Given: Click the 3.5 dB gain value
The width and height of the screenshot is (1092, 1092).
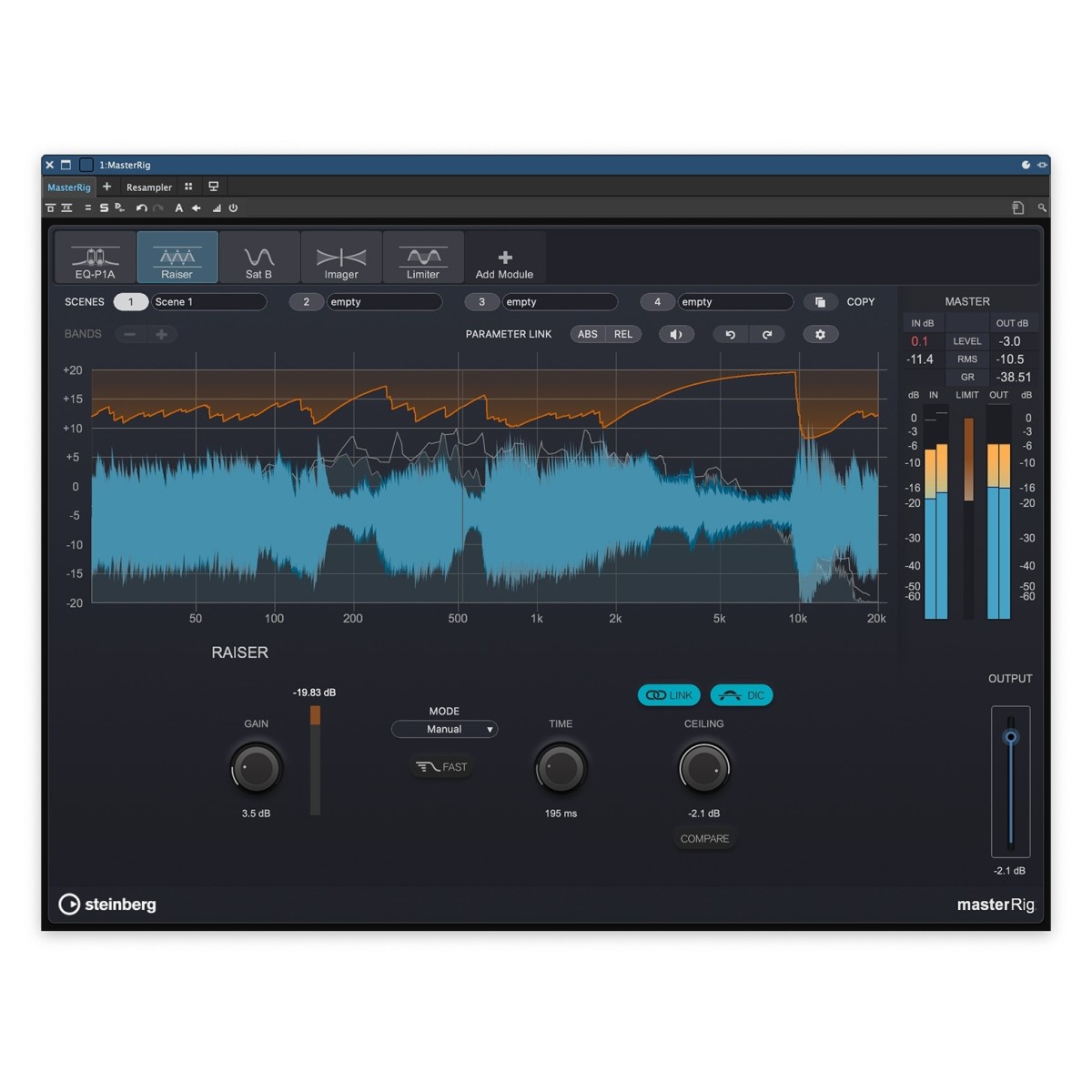Looking at the screenshot, I should click(257, 814).
